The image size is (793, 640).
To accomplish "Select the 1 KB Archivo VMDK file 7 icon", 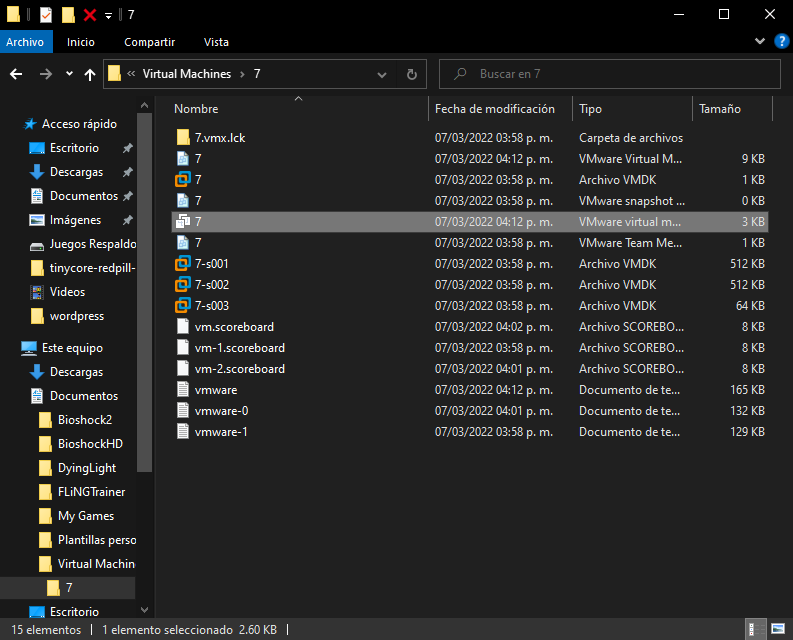I will (183, 180).
